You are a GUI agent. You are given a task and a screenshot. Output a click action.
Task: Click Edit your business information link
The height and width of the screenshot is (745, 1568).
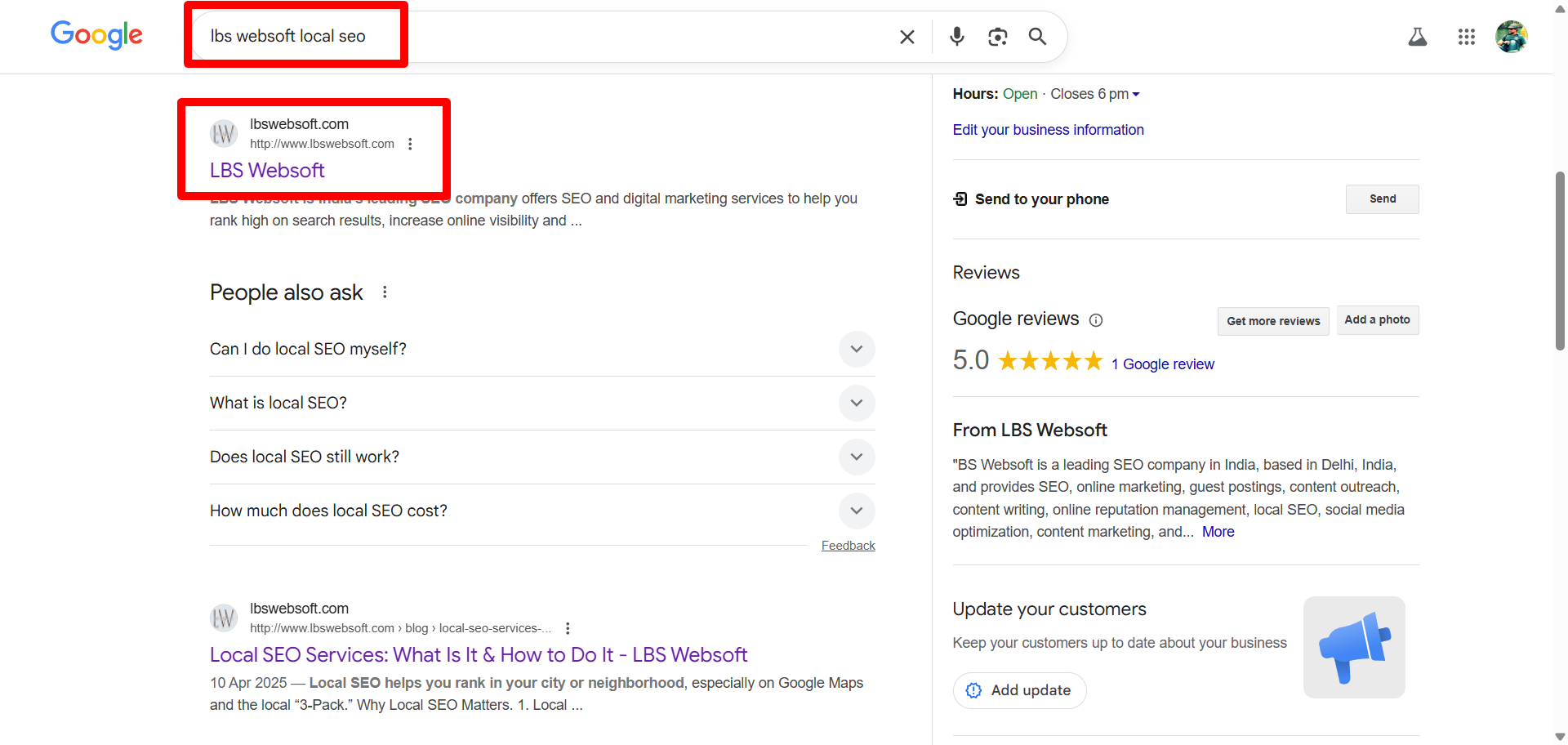(1048, 130)
